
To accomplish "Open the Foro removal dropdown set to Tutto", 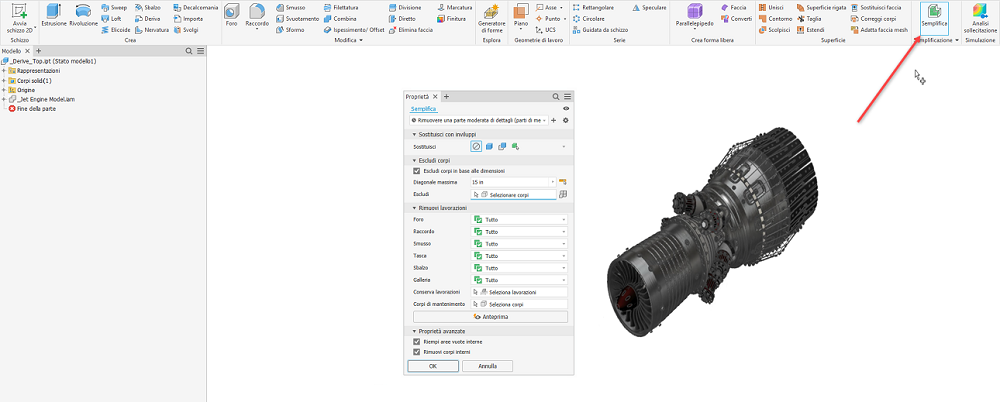I will [x=519, y=219].
